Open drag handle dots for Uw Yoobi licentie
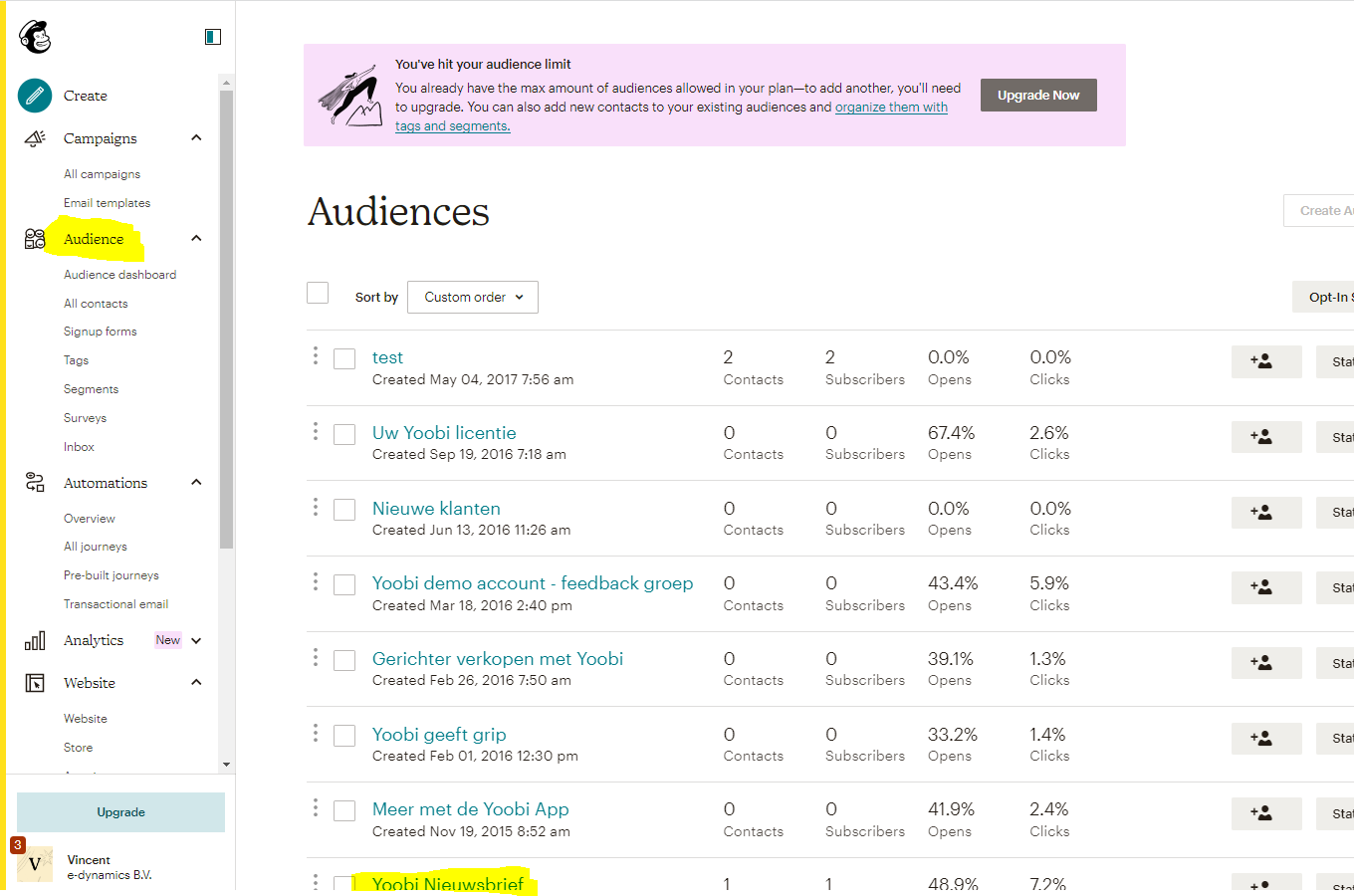1354x896 pixels. point(316,431)
